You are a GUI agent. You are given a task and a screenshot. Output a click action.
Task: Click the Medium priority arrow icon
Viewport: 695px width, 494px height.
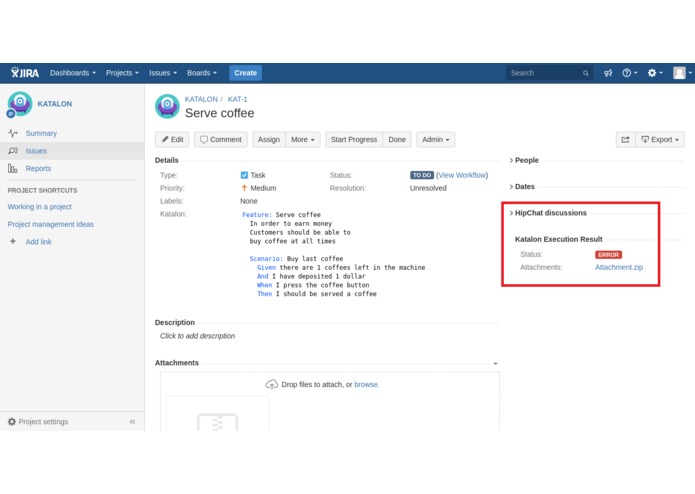click(x=244, y=188)
